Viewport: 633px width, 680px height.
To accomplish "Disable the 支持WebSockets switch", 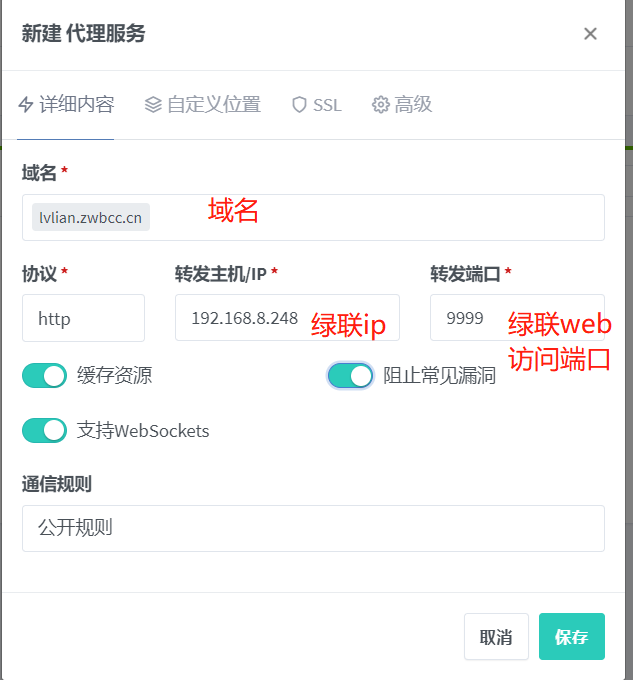I will click(44, 430).
